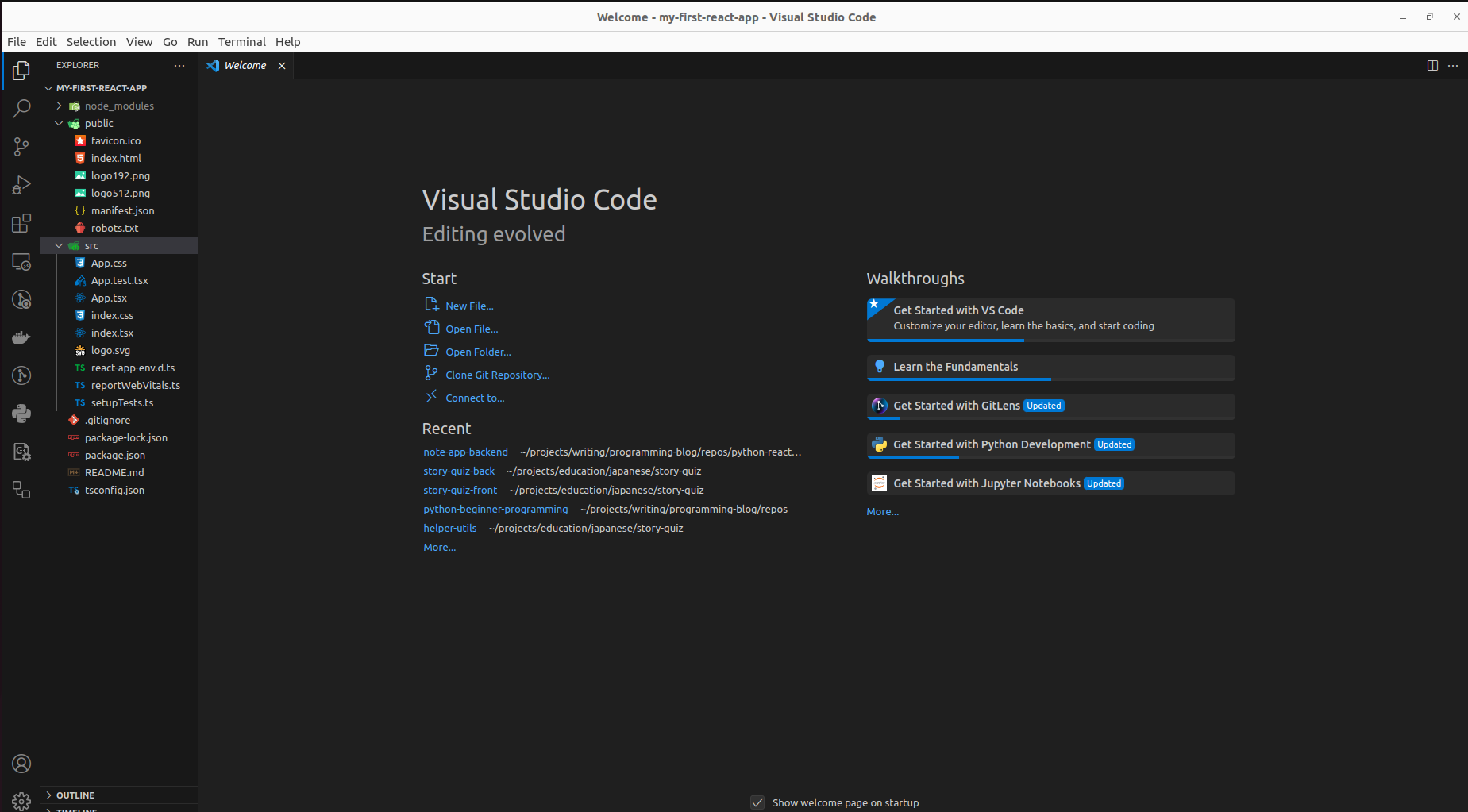Click the Split Editor icon top right
Viewport: 1468px width, 812px height.
1432,65
